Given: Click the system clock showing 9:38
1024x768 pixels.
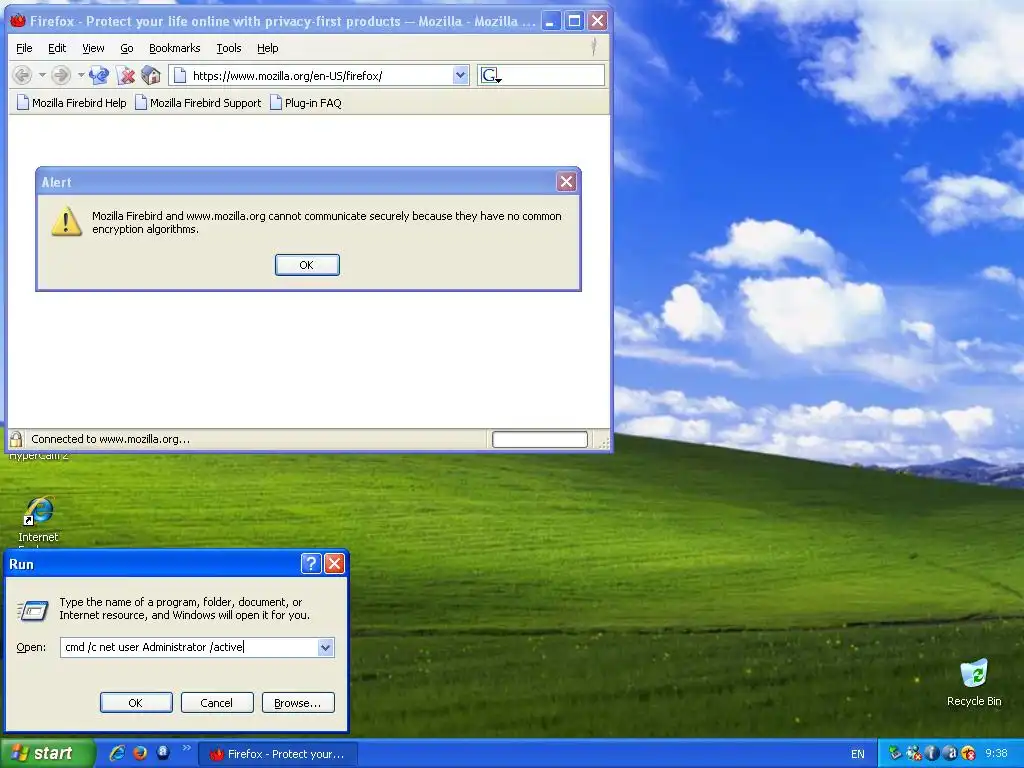Looking at the screenshot, I should [997, 754].
